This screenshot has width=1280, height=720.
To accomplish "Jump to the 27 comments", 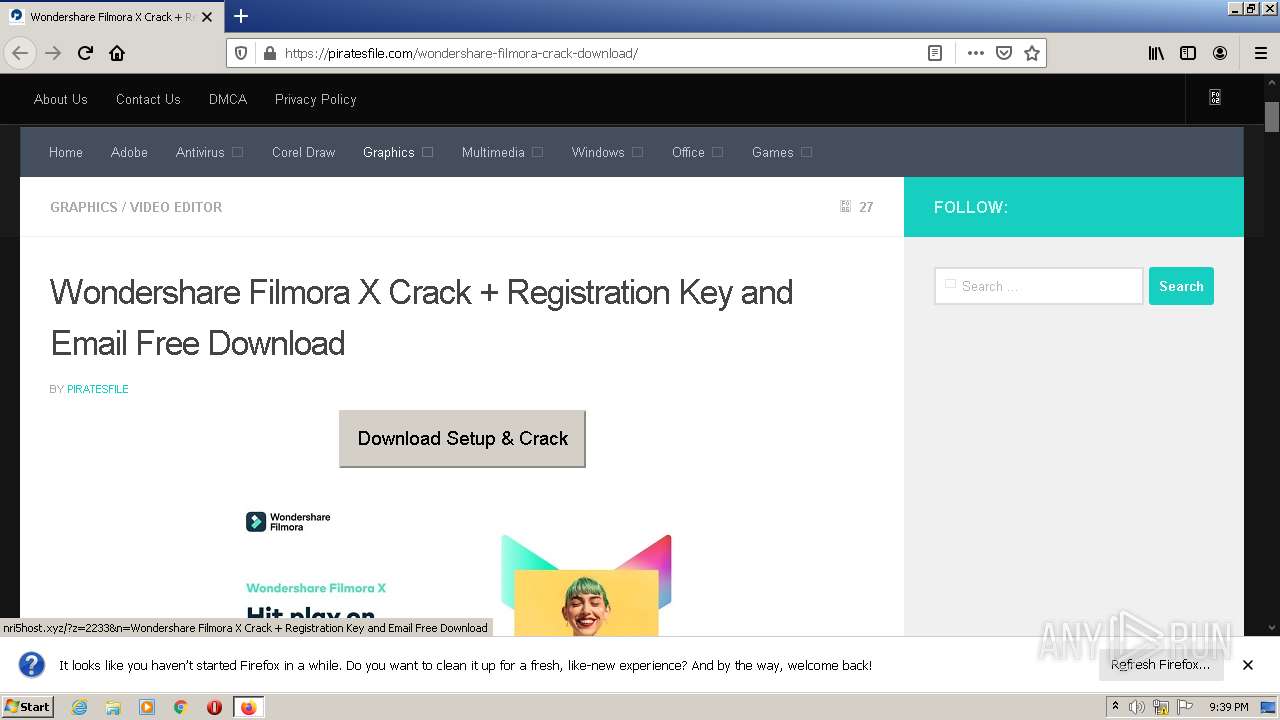I will [857, 207].
